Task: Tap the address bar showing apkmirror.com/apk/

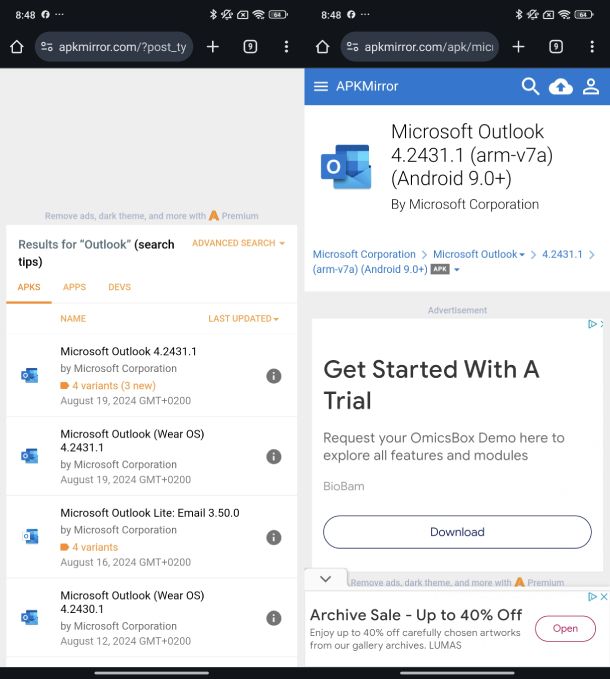Action: point(418,47)
